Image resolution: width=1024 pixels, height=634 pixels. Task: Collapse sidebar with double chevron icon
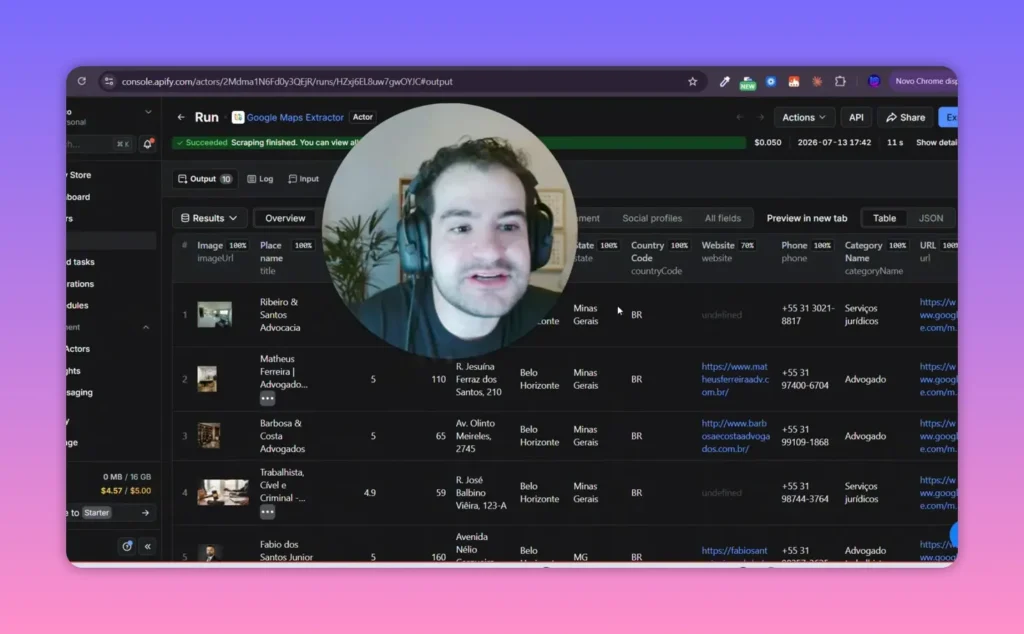pyautogui.click(x=148, y=546)
